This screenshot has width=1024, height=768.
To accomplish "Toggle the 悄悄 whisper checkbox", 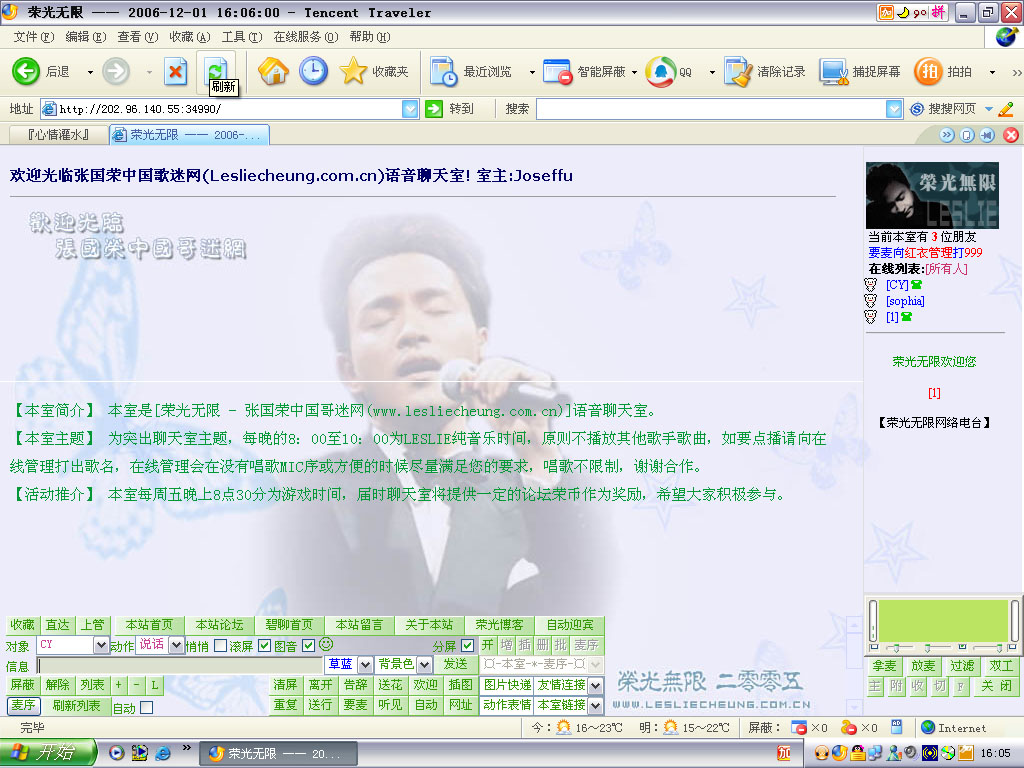I will coord(220,646).
